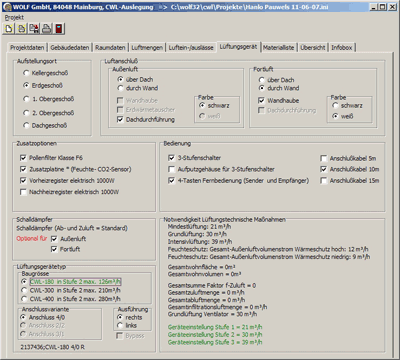Viewport: 400px width, 360px height.
Task: Click the second new-document toolbar icon
Action: 21,29
